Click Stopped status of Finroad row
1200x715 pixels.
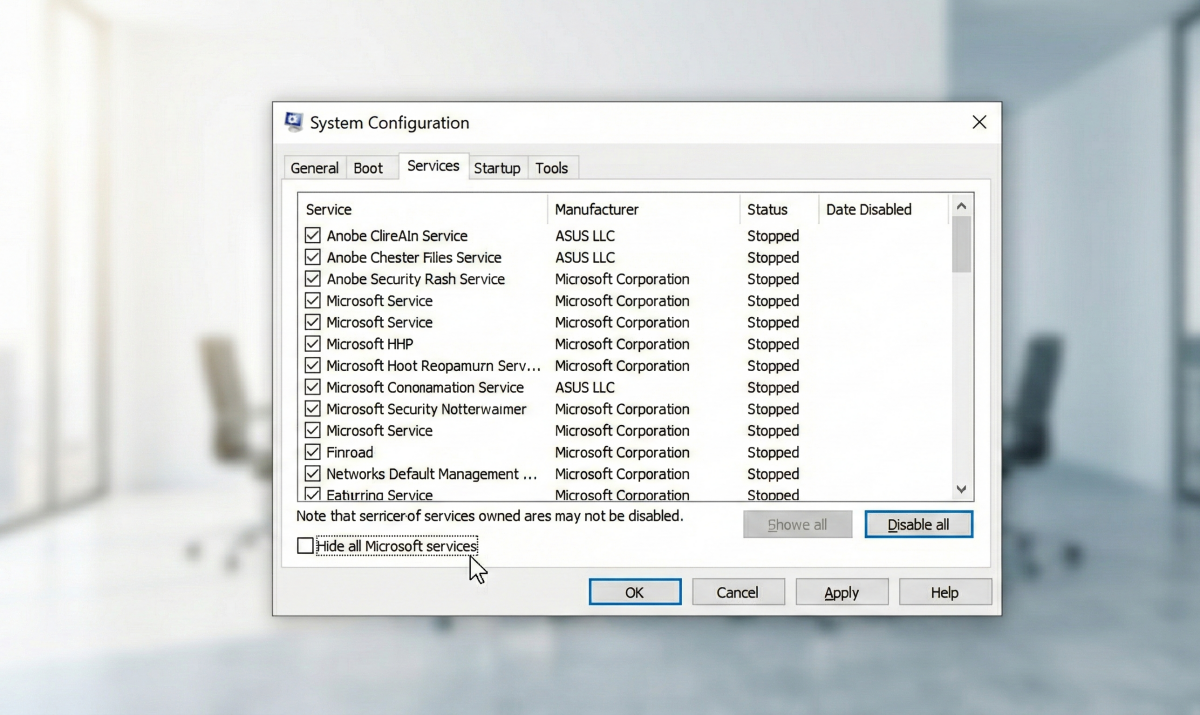pos(773,452)
